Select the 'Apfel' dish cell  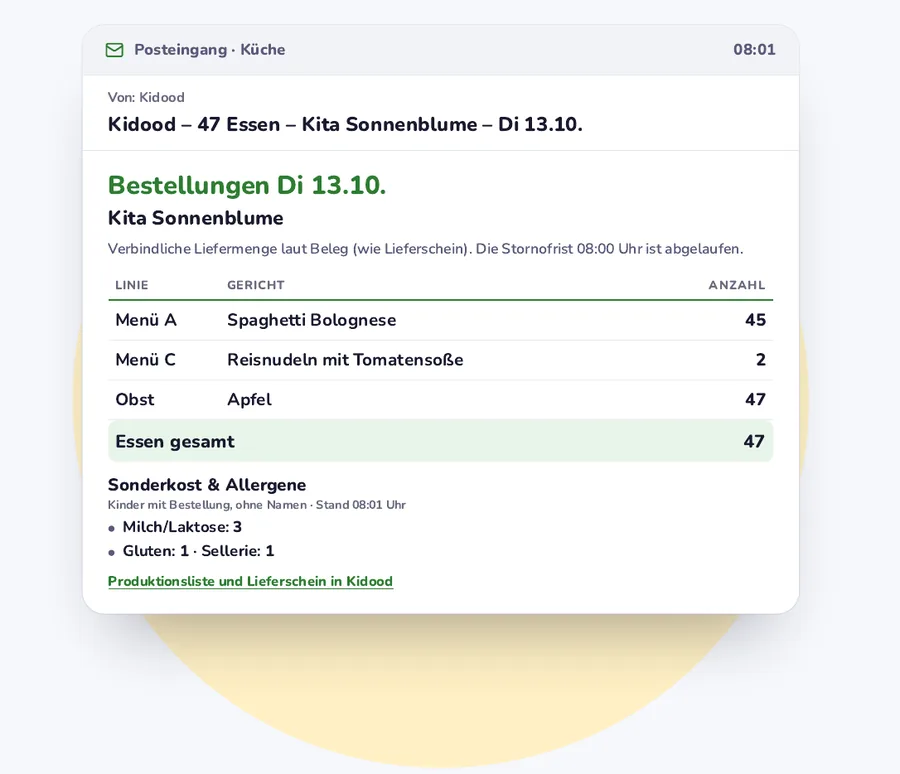click(249, 399)
